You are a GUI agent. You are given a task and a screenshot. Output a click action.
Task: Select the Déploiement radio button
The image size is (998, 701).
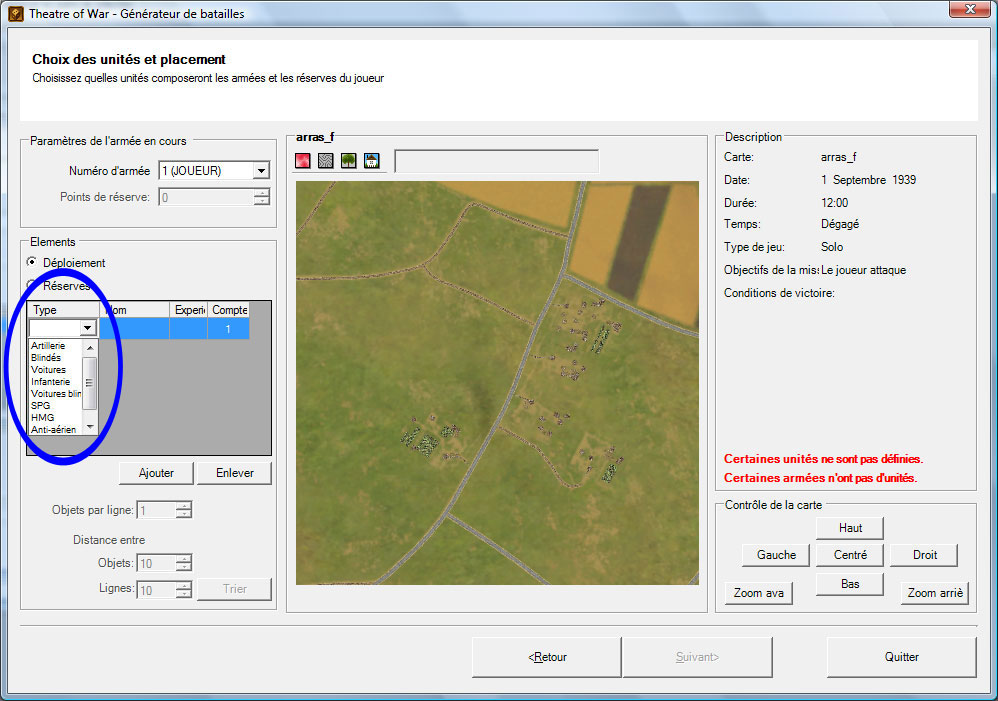pyautogui.click(x=32, y=263)
